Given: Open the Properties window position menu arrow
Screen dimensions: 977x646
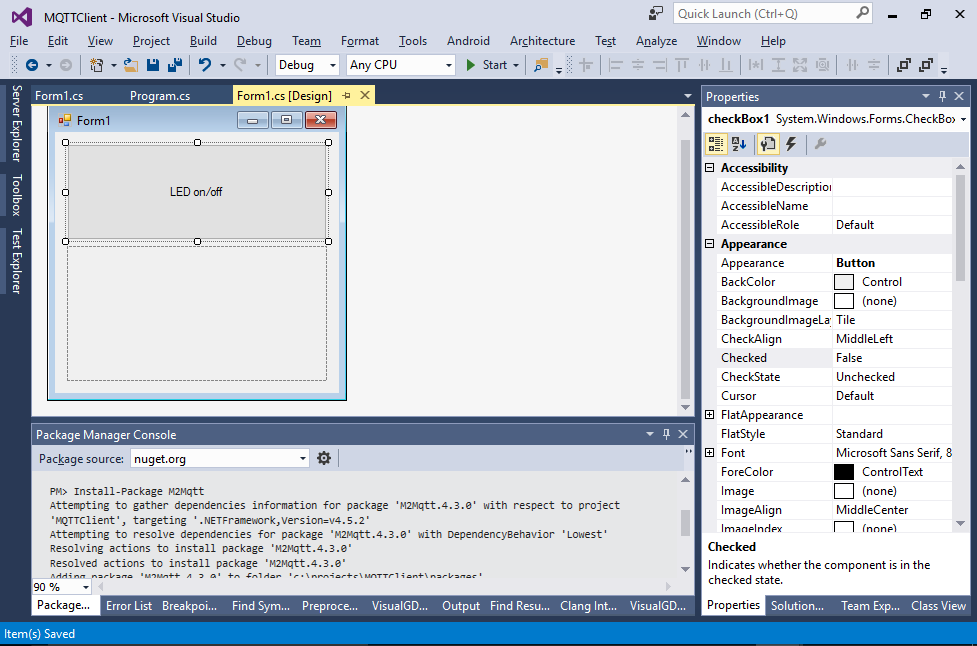Looking at the screenshot, I should pos(926,96).
